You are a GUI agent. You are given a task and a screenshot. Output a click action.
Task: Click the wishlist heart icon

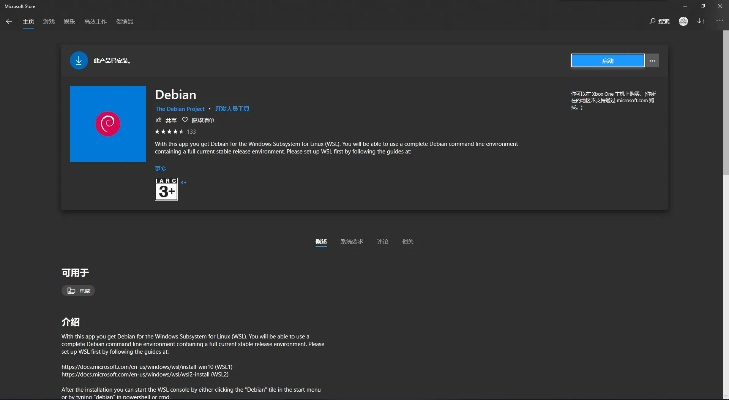[x=185, y=119]
